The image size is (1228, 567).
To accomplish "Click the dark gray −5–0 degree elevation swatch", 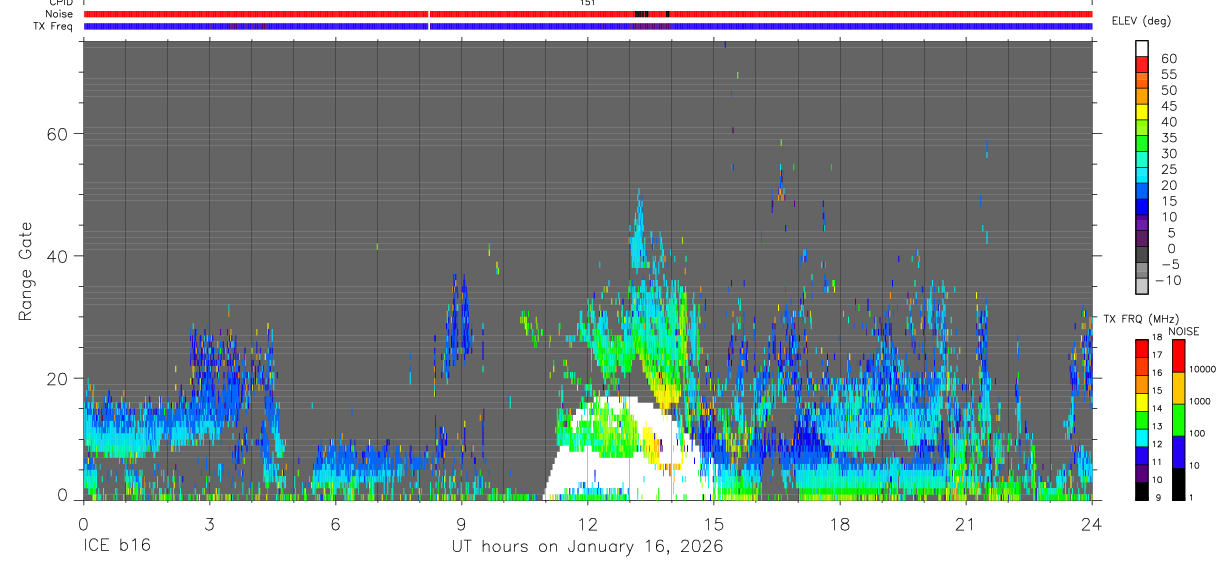I will (x=1141, y=255).
